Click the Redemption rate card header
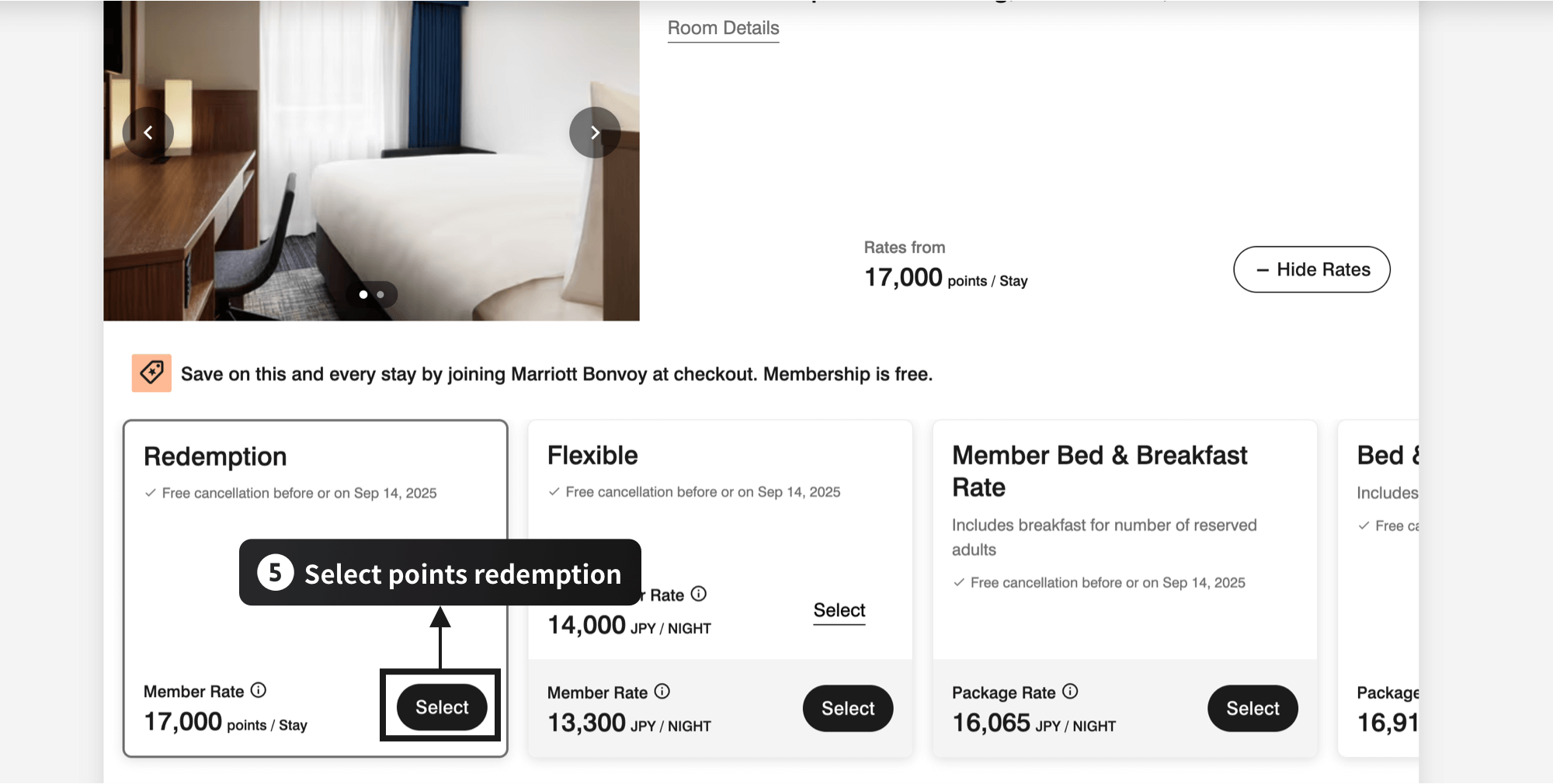This screenshot has height=784, width=1553. pos(215,456)
